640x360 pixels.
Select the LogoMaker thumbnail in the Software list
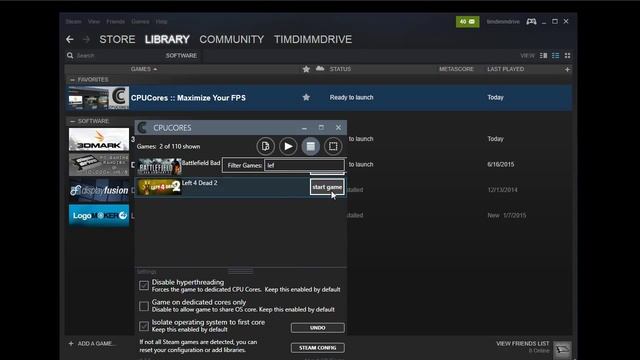tap(99, 216)
